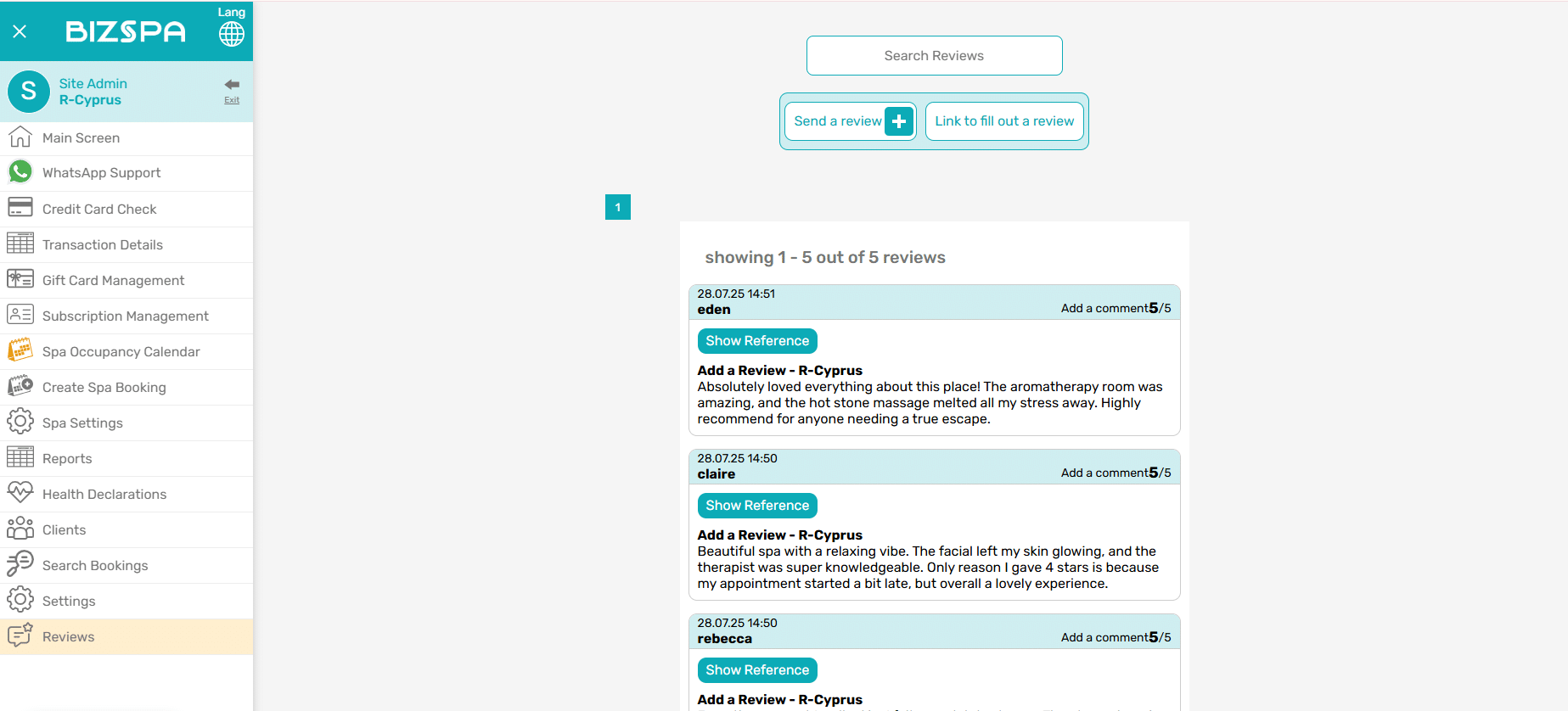
Task: Click the Search Reviews input field
Action: (934, 56)
